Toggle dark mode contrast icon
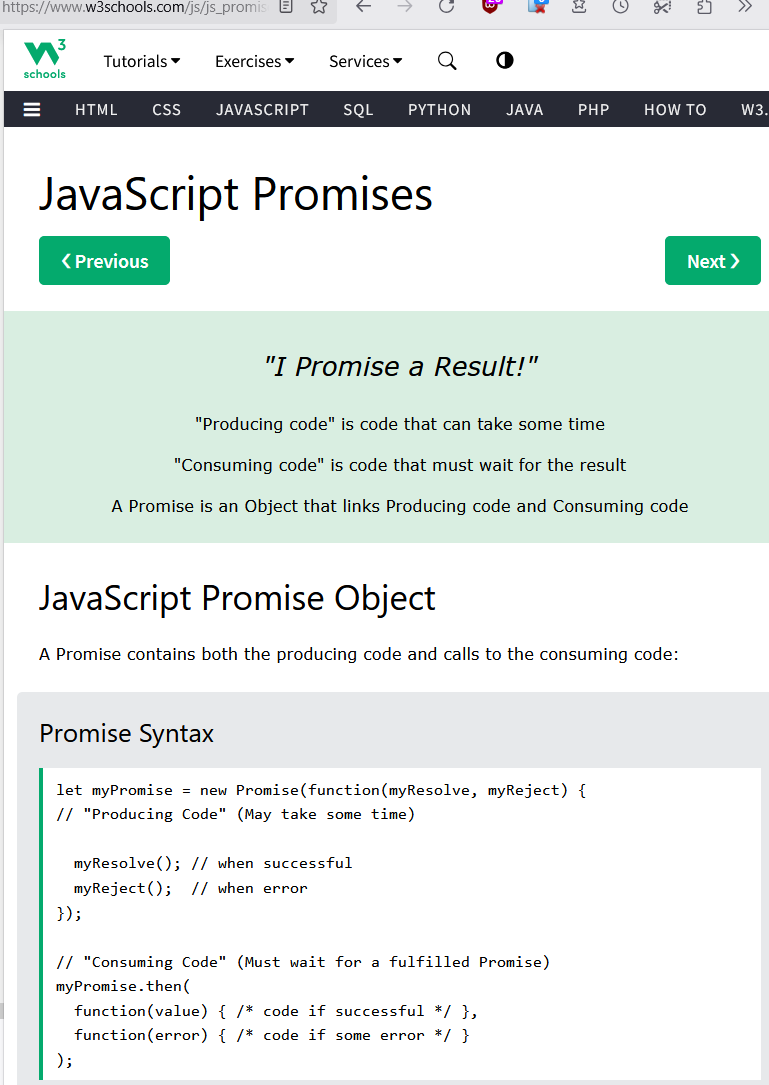The width and height of the screenshot is (769, 1085). pyautogui.click(x=505, y=61)
